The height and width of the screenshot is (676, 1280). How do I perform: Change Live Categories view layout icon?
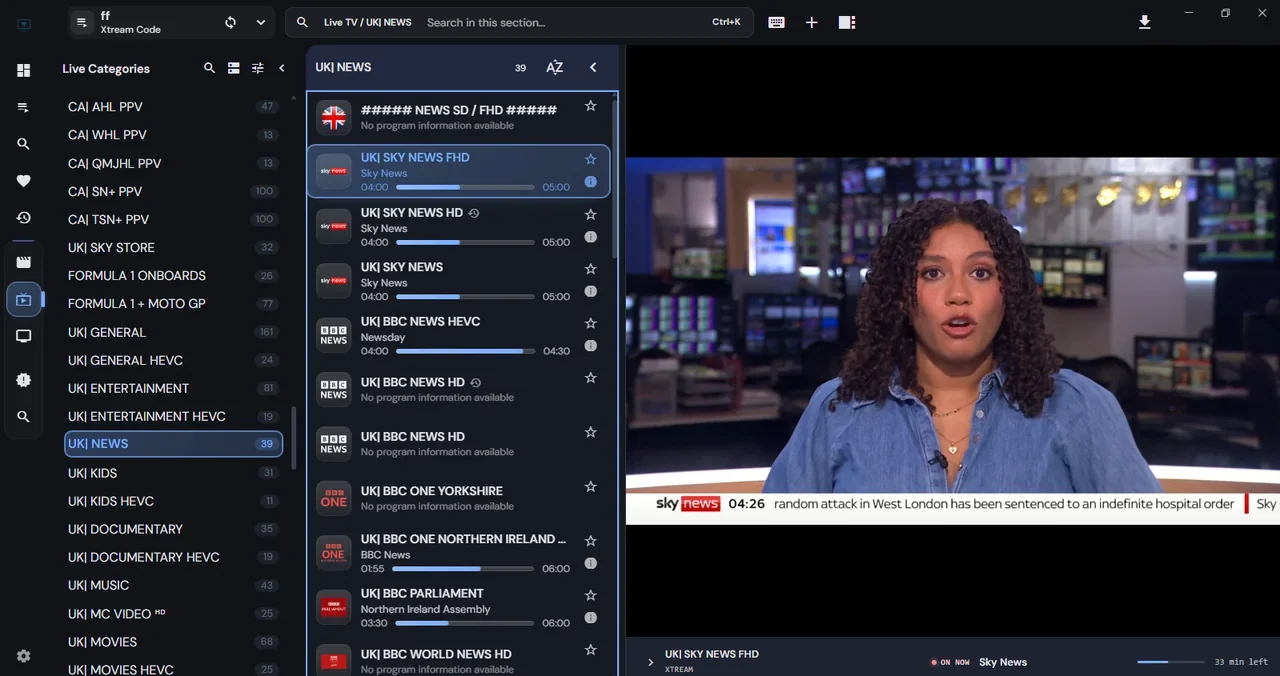tap(233, 68)
